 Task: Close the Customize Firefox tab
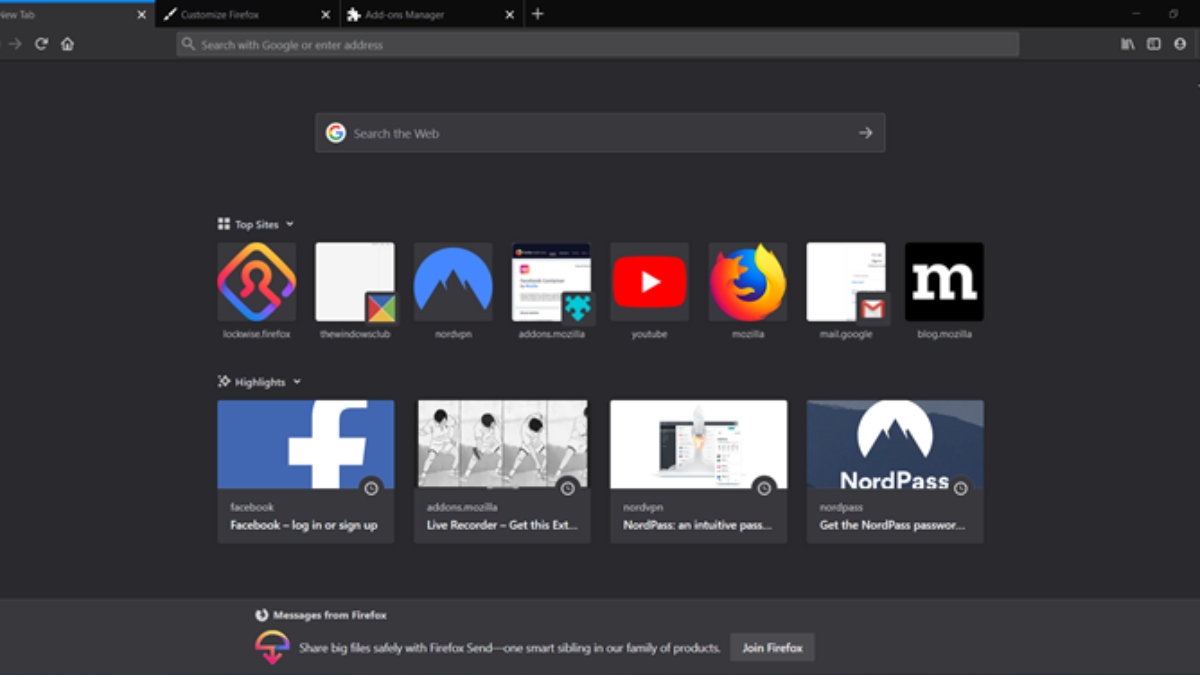(325, 15)
